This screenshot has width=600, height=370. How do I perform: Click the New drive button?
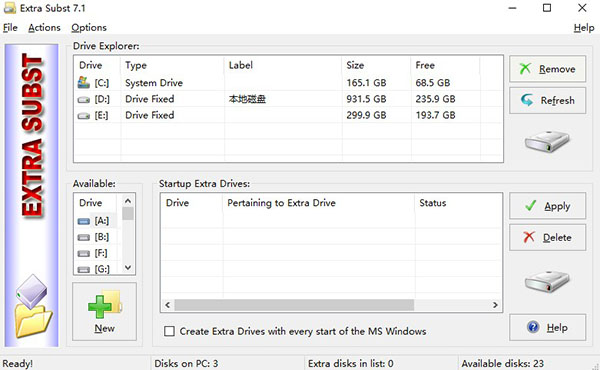click(x=104, y=311)
